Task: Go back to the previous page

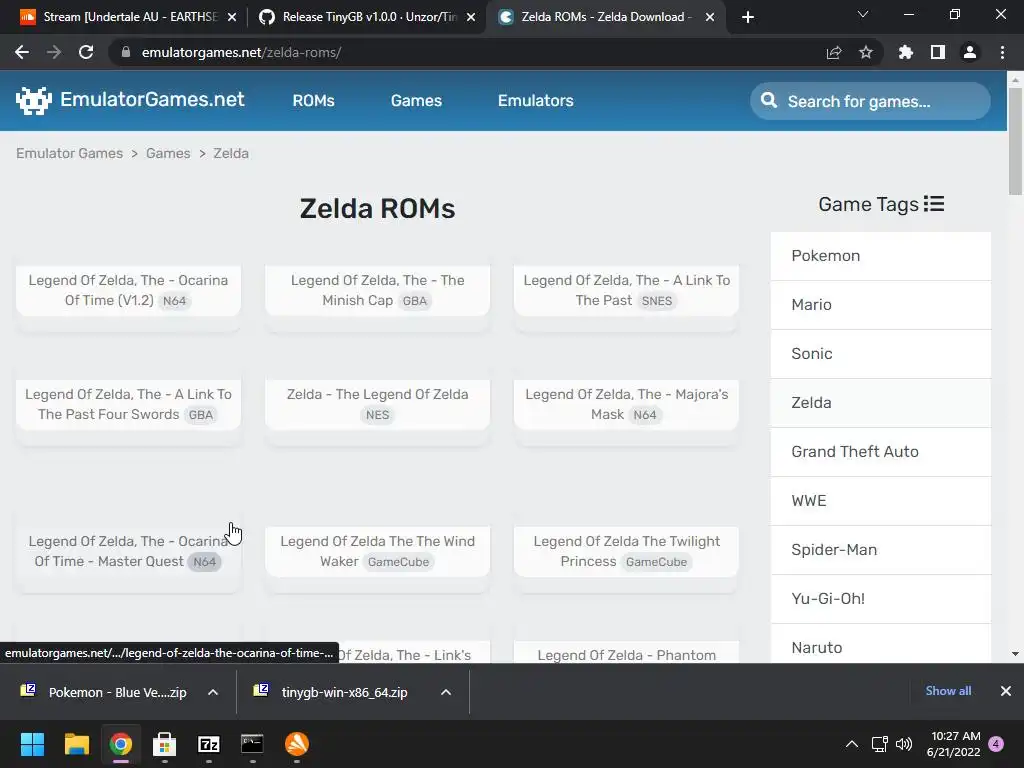Action: 22,52
